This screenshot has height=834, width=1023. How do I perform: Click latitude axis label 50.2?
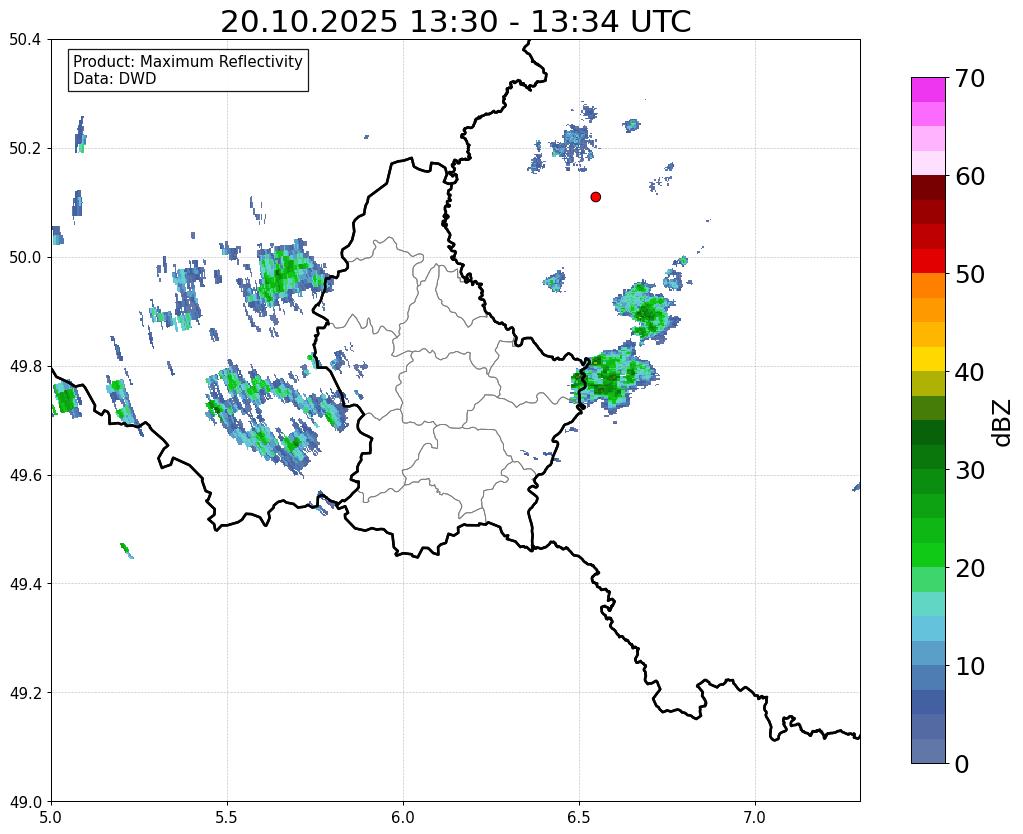25,148
